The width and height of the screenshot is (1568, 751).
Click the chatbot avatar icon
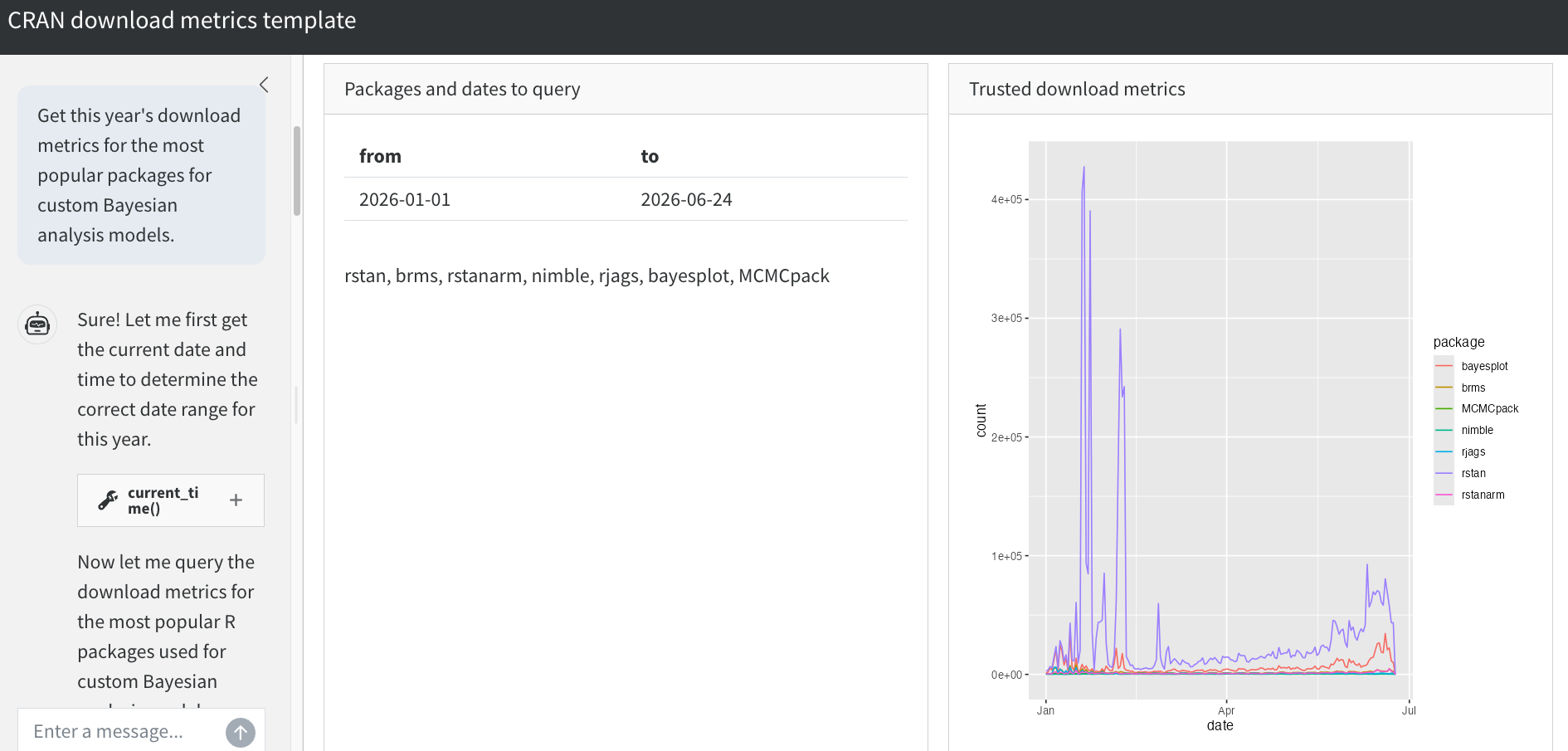click(x=37, y=324)
